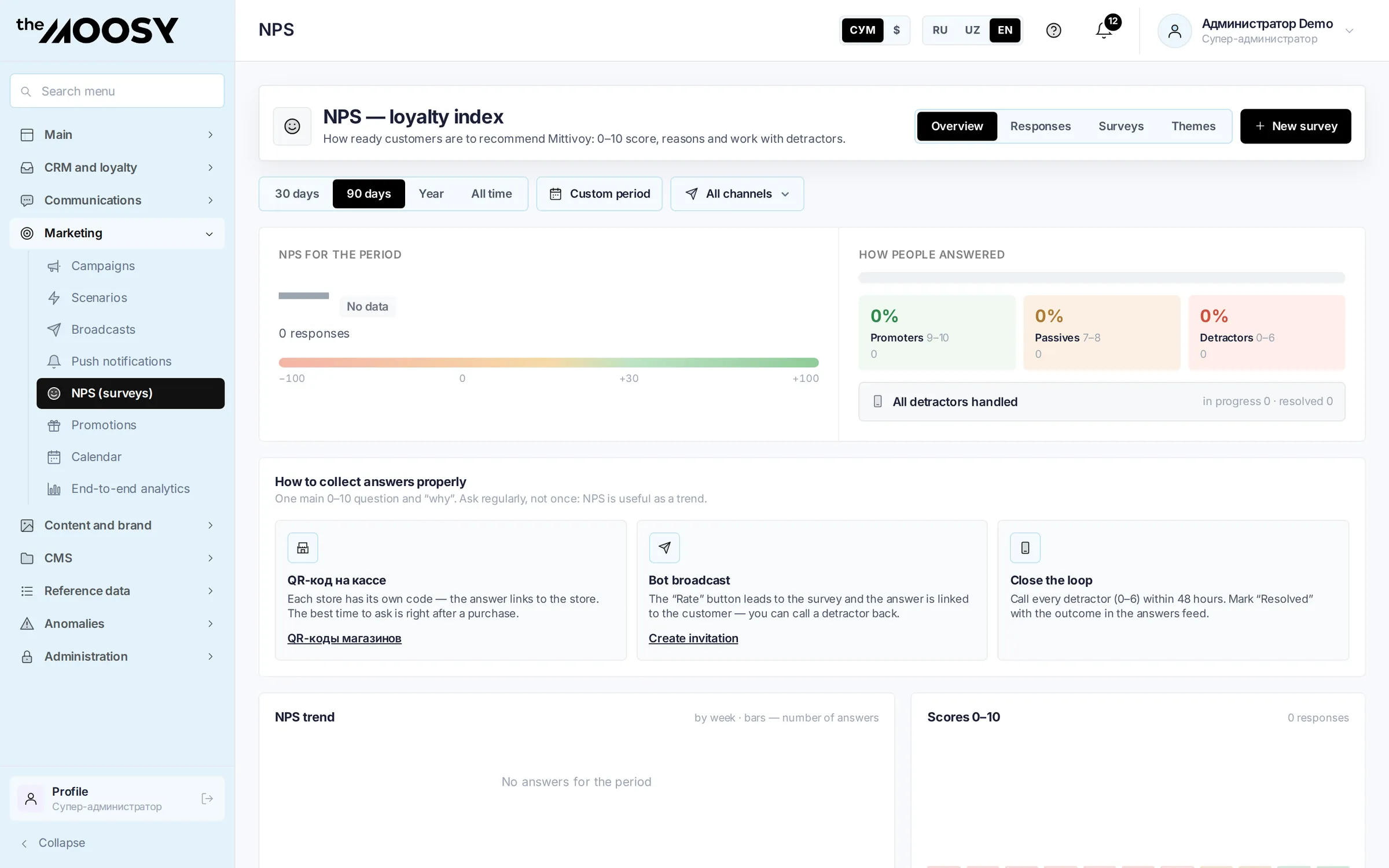
Task: Focus the Search menu input field
Action: click(x=117, y=91)
